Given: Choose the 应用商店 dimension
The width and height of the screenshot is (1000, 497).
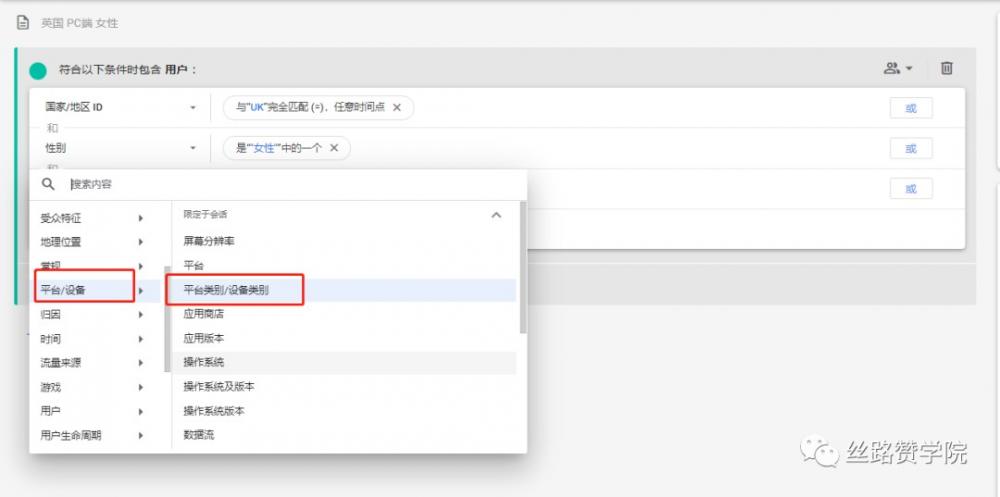Looking at the screenshot, I should click(344, 314).
